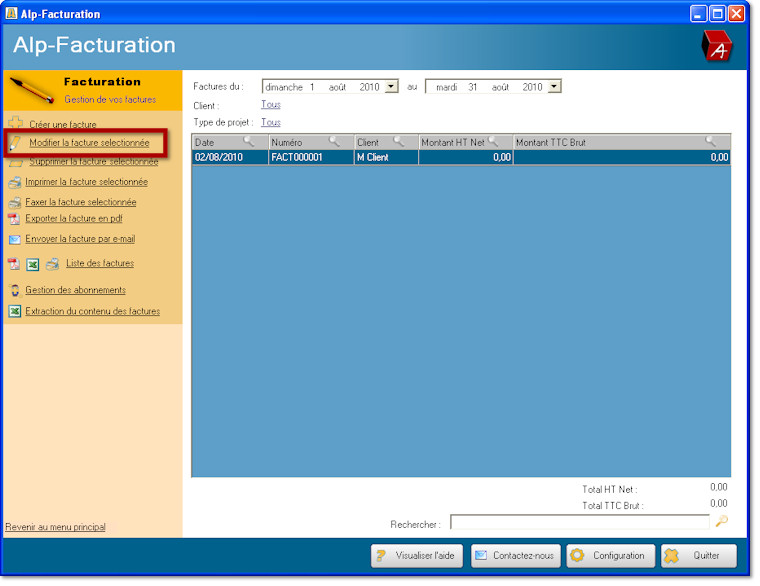Viewport: 760px width, 586px height.
Task: Click the magnifier icon in the Numéro column header
Action: (x=335, y=143)
